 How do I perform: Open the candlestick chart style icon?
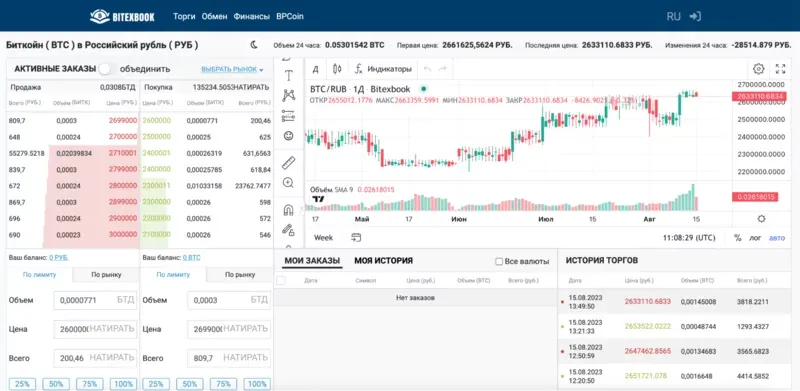point(337,69)
